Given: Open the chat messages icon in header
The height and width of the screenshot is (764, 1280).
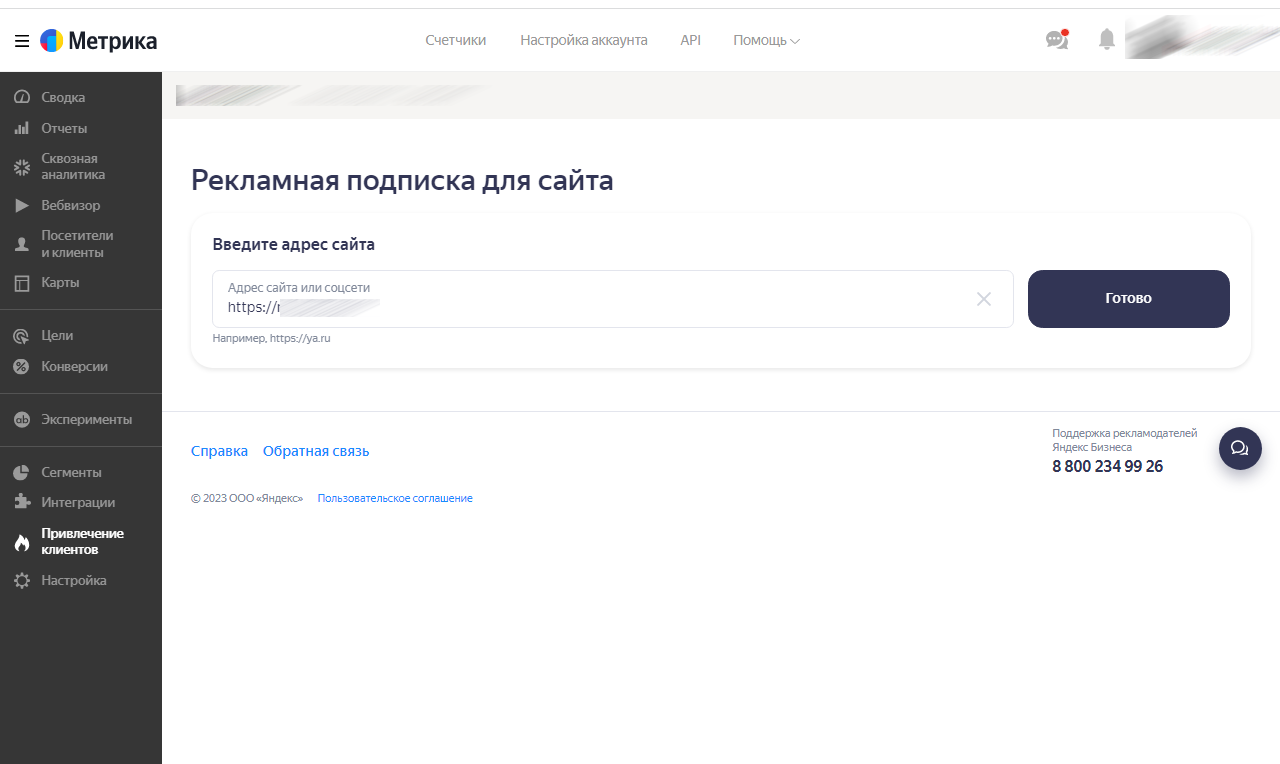Looking at the screenshot, I should 1056,40.
